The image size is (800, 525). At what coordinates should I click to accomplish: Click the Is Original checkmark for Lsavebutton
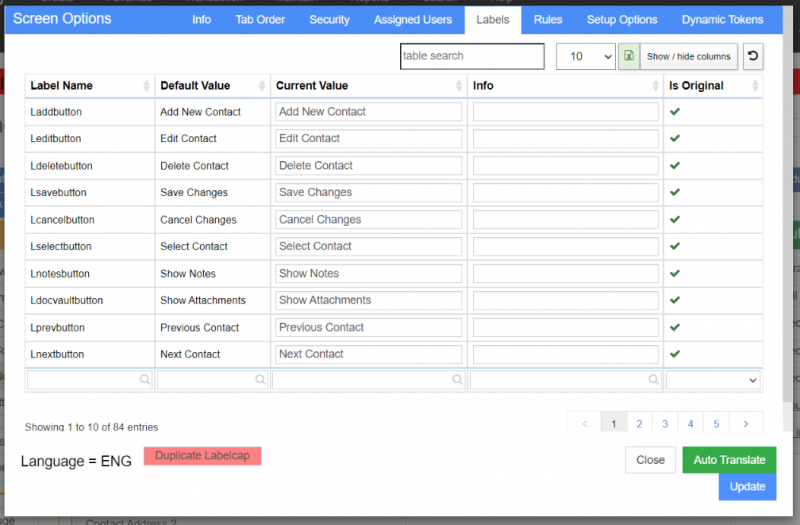[x=675, y=192]
